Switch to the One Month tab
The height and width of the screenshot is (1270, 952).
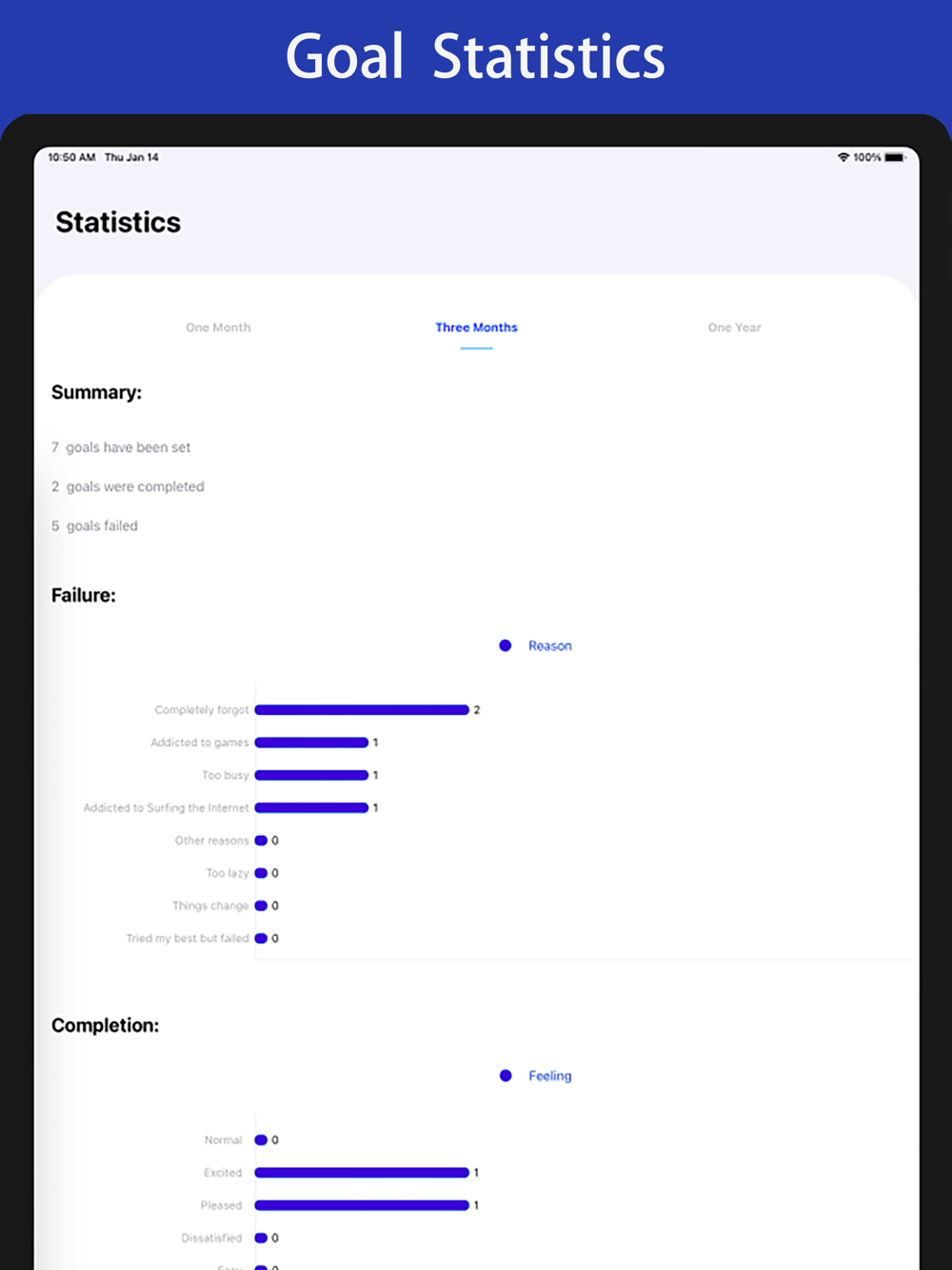(218, 327)
